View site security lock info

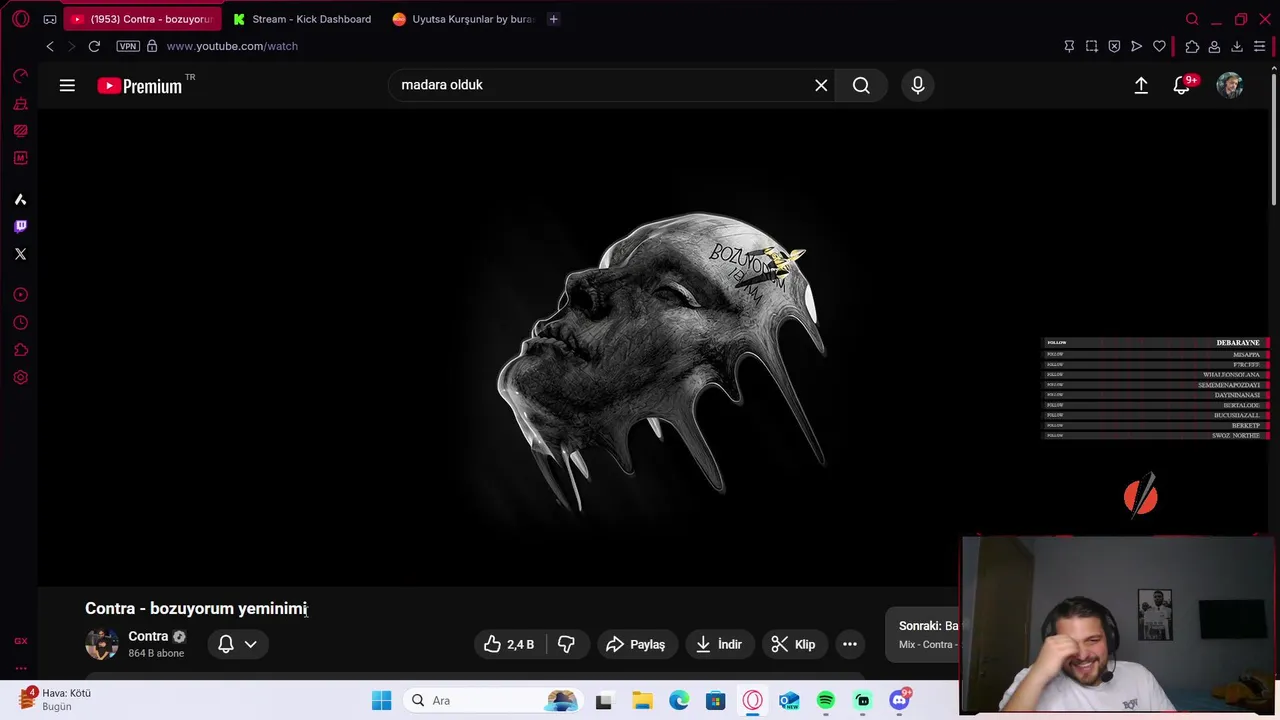[152, 46]
